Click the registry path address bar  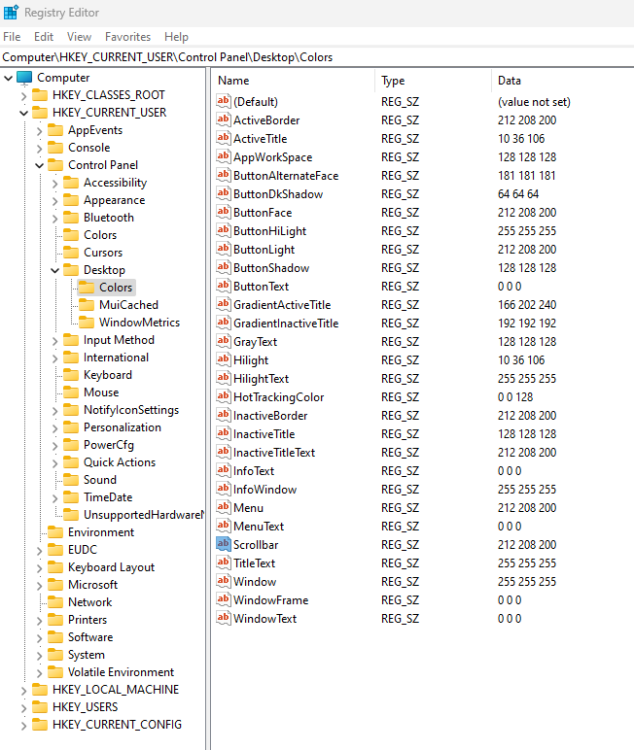(317, 57)
